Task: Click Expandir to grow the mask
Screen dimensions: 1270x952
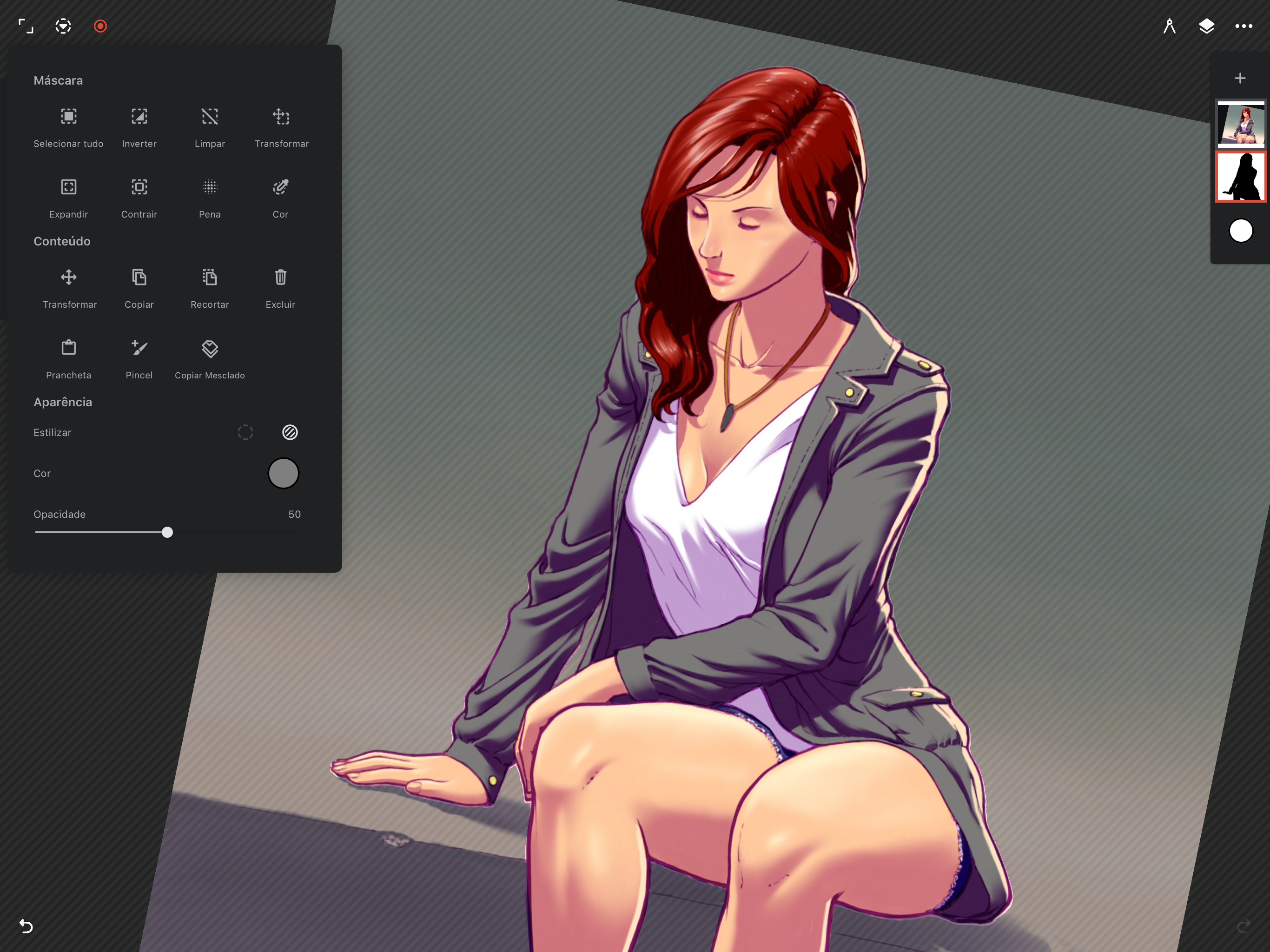Action: [68, 187]
